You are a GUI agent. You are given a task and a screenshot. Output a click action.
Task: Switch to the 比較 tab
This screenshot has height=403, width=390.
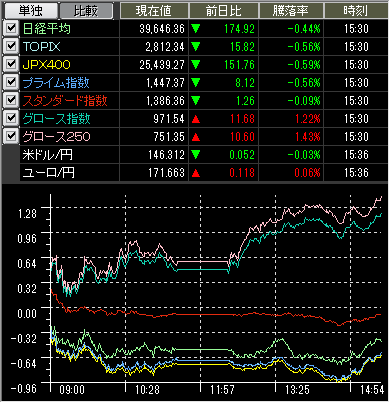pyautogui.click(x=86, y=11)
